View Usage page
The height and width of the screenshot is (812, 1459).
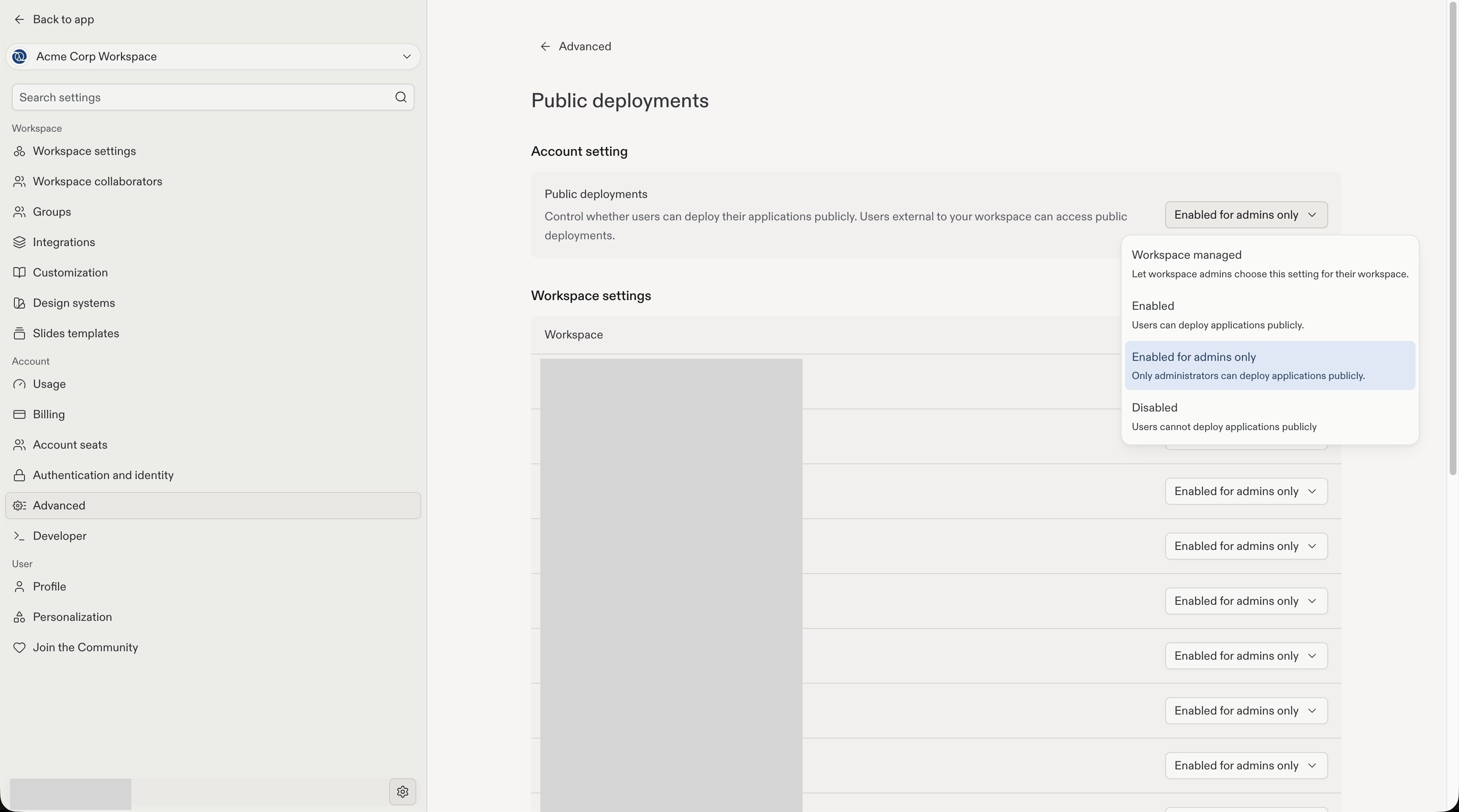click(213, 384)
